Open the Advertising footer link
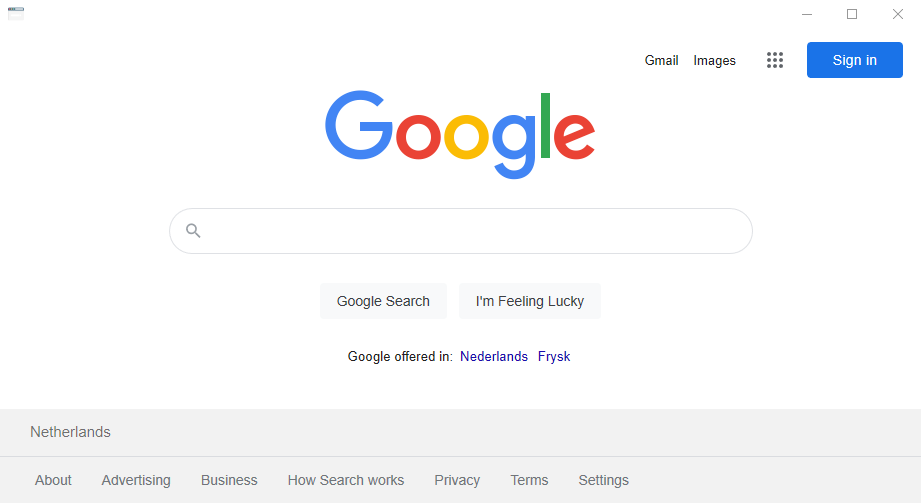This screenshot has width=921, height=503. click(136, 480)
